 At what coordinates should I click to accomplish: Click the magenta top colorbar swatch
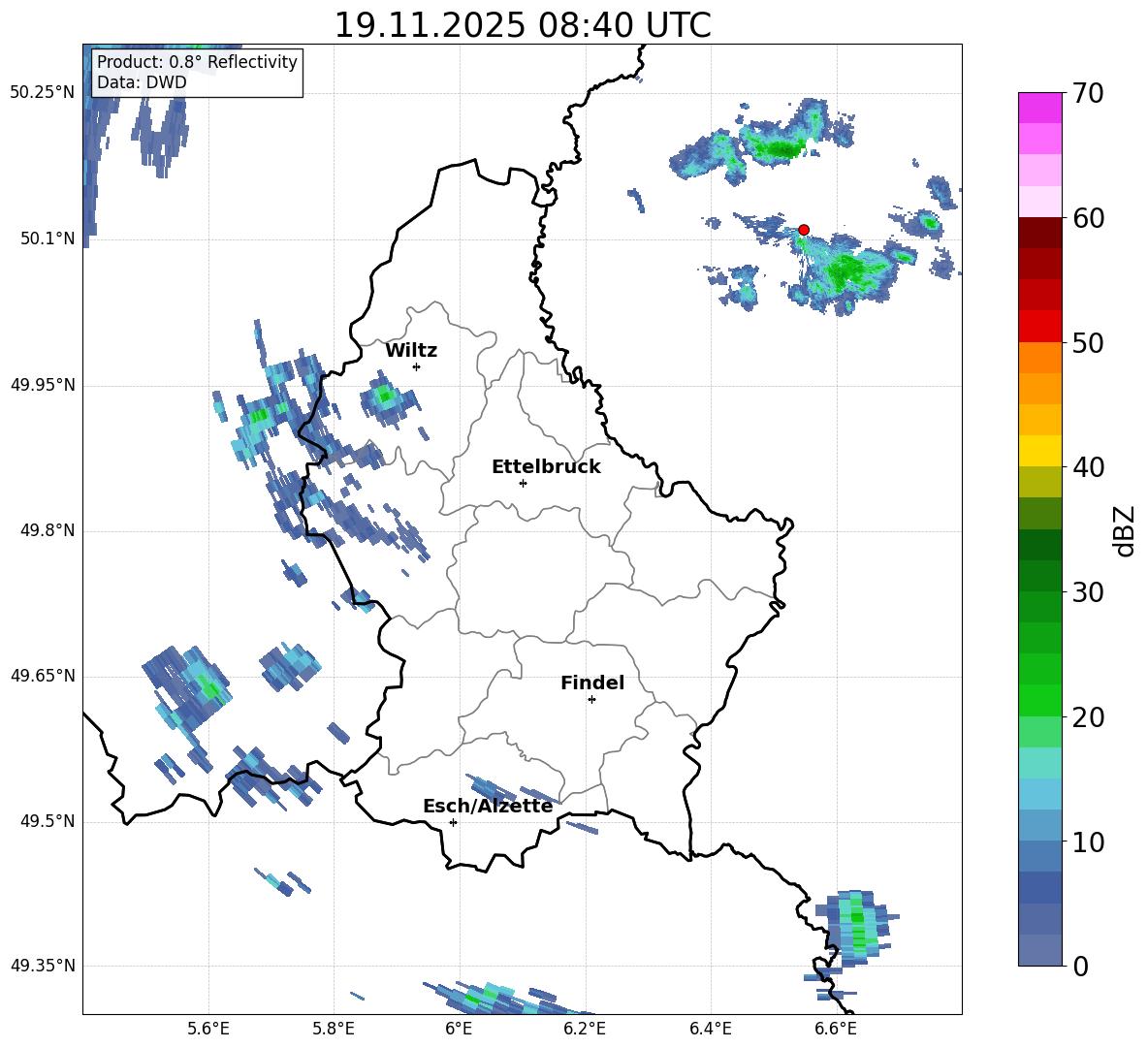(x=1039, y=109)
